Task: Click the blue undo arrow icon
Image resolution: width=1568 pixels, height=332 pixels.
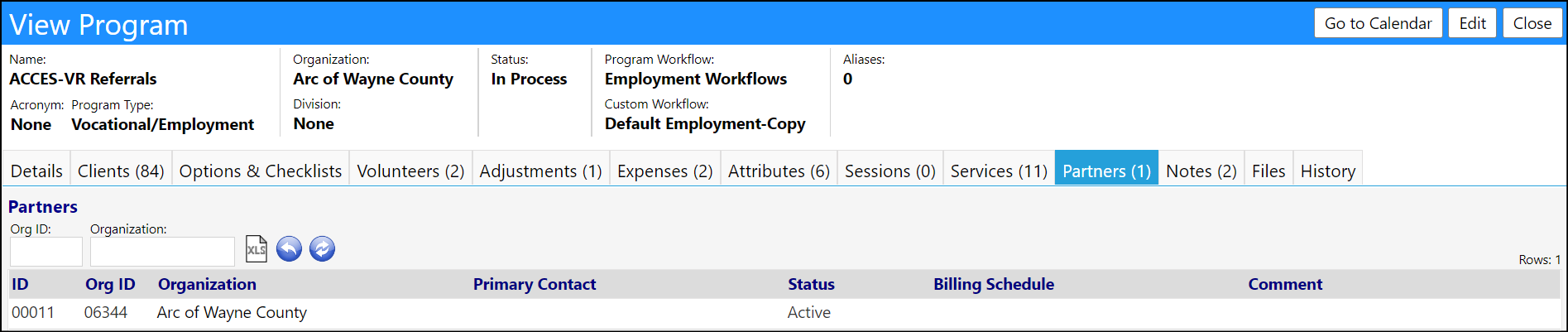Action: 289,248
